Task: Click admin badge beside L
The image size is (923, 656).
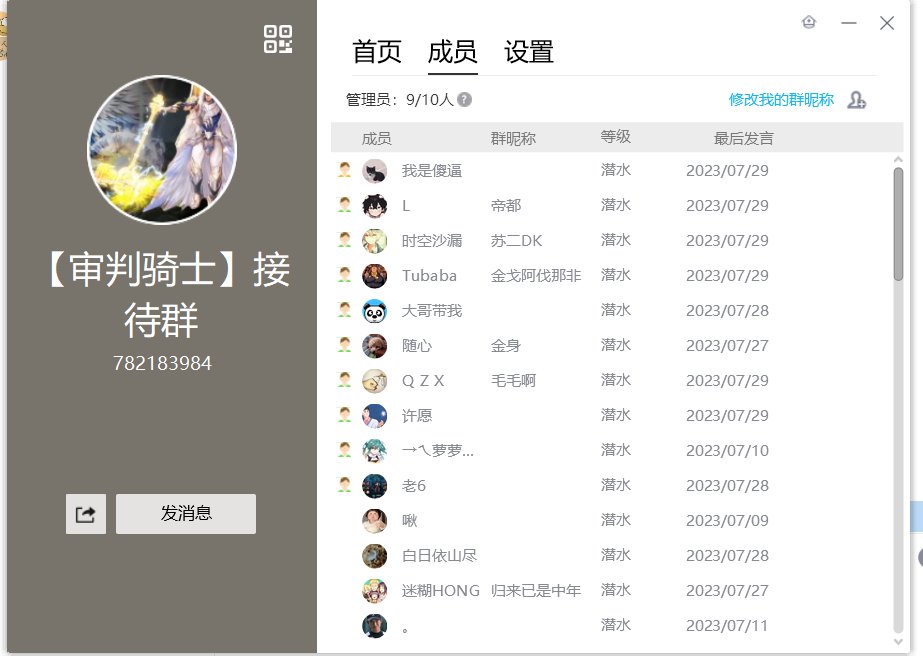Action: tap(344, 205)
